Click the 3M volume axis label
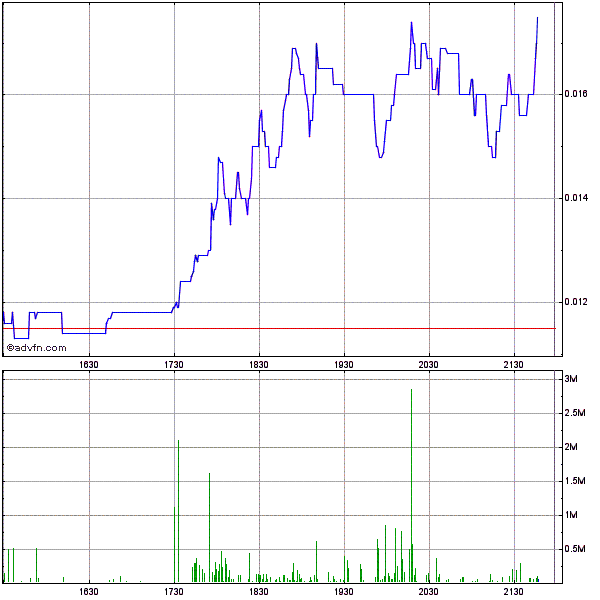Image resolution: width=600 pixels, height=600 pixels. click(571, 379)
